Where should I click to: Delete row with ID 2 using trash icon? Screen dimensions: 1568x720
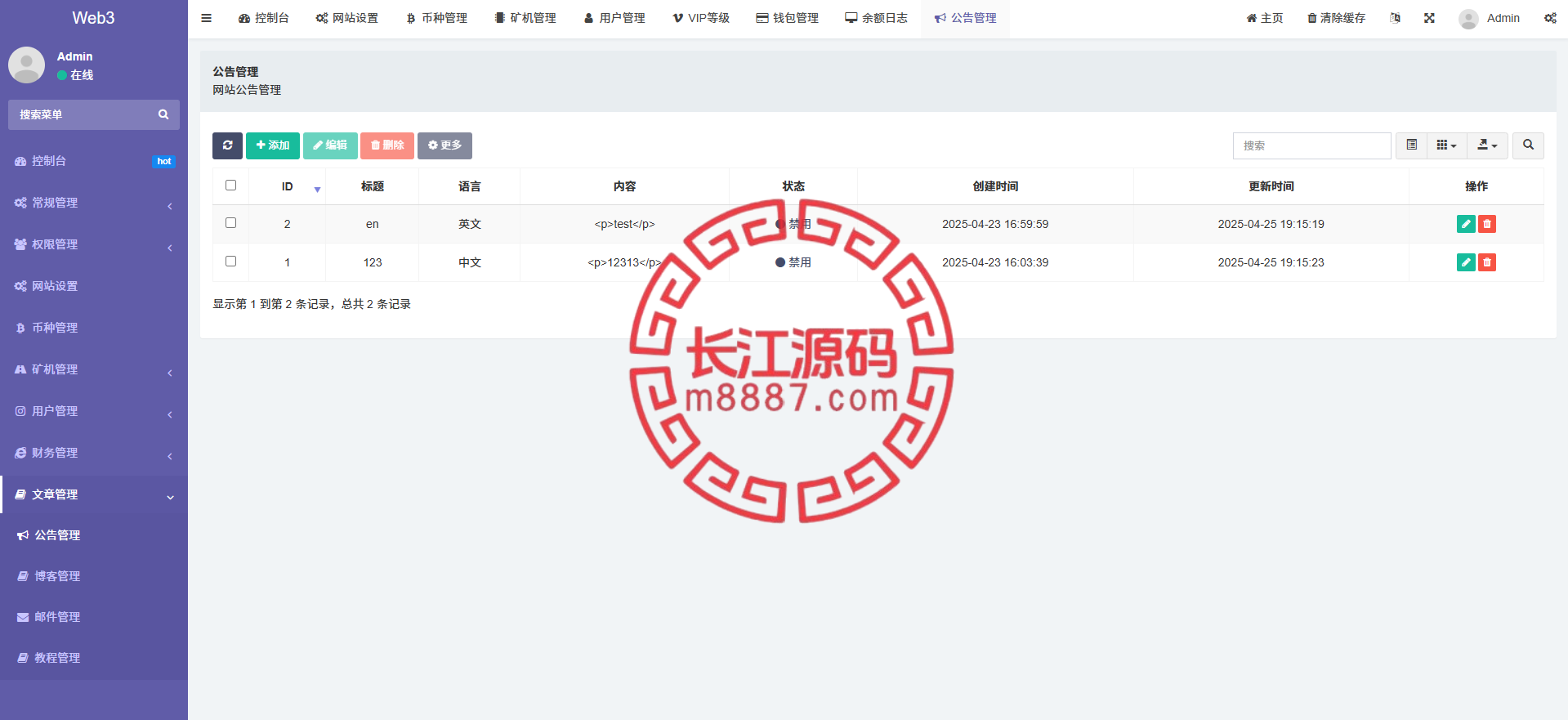click(x=1487, y=224)
